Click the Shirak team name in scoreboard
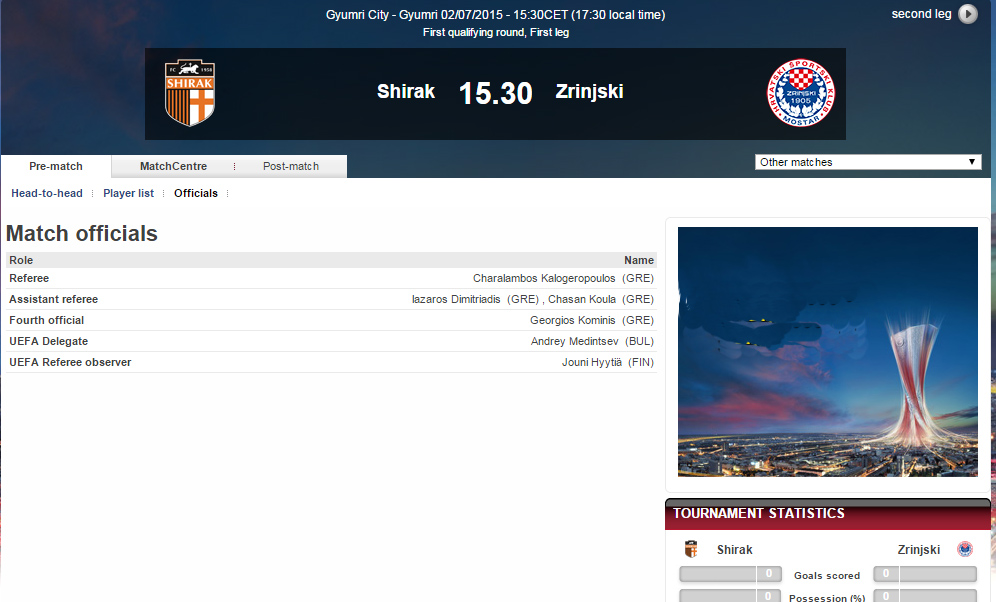 (406, 92)
